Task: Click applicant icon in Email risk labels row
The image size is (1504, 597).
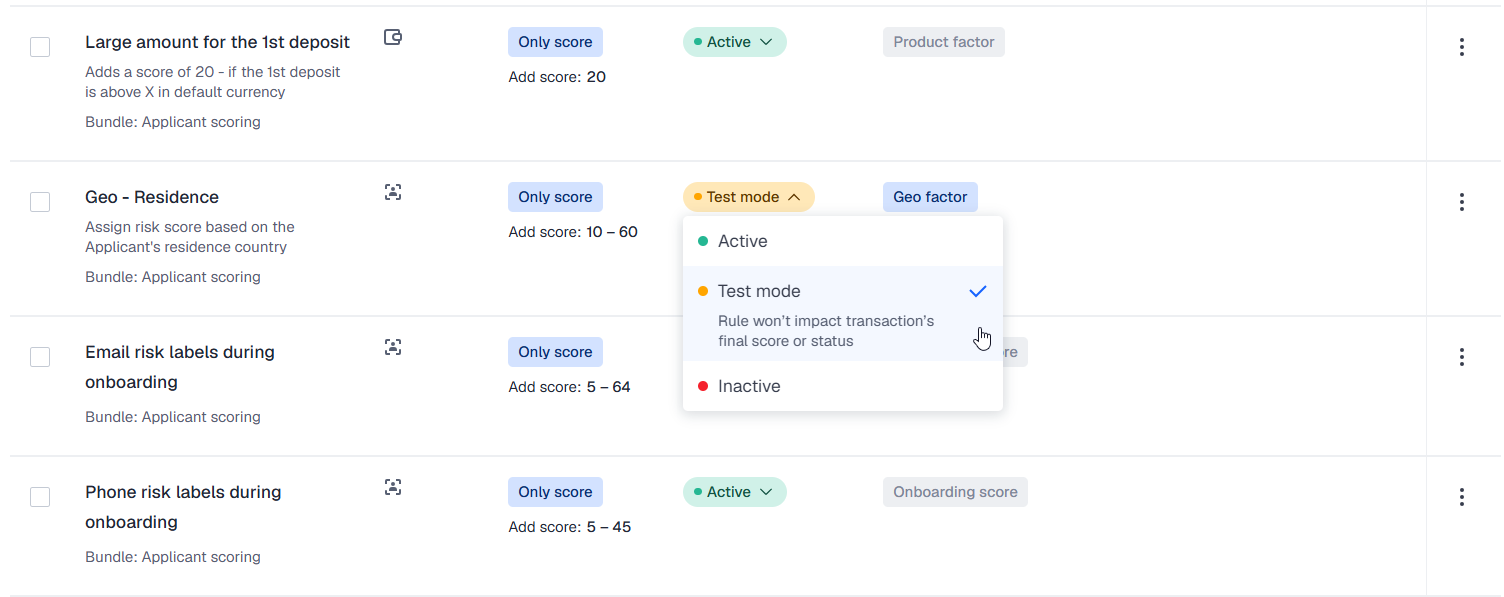Action: click(393, 347)
